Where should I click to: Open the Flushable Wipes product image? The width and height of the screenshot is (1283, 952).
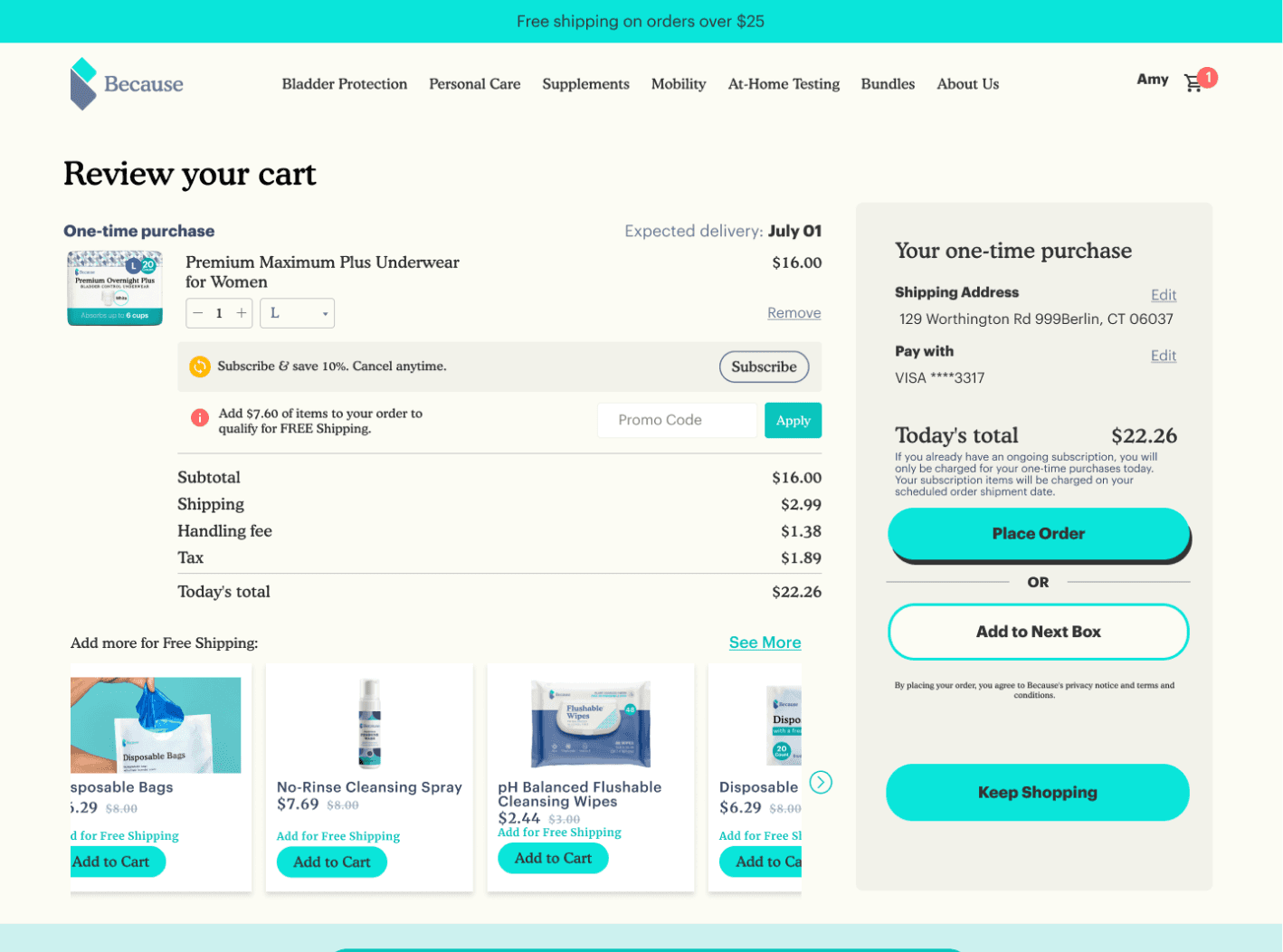point(591,724)
